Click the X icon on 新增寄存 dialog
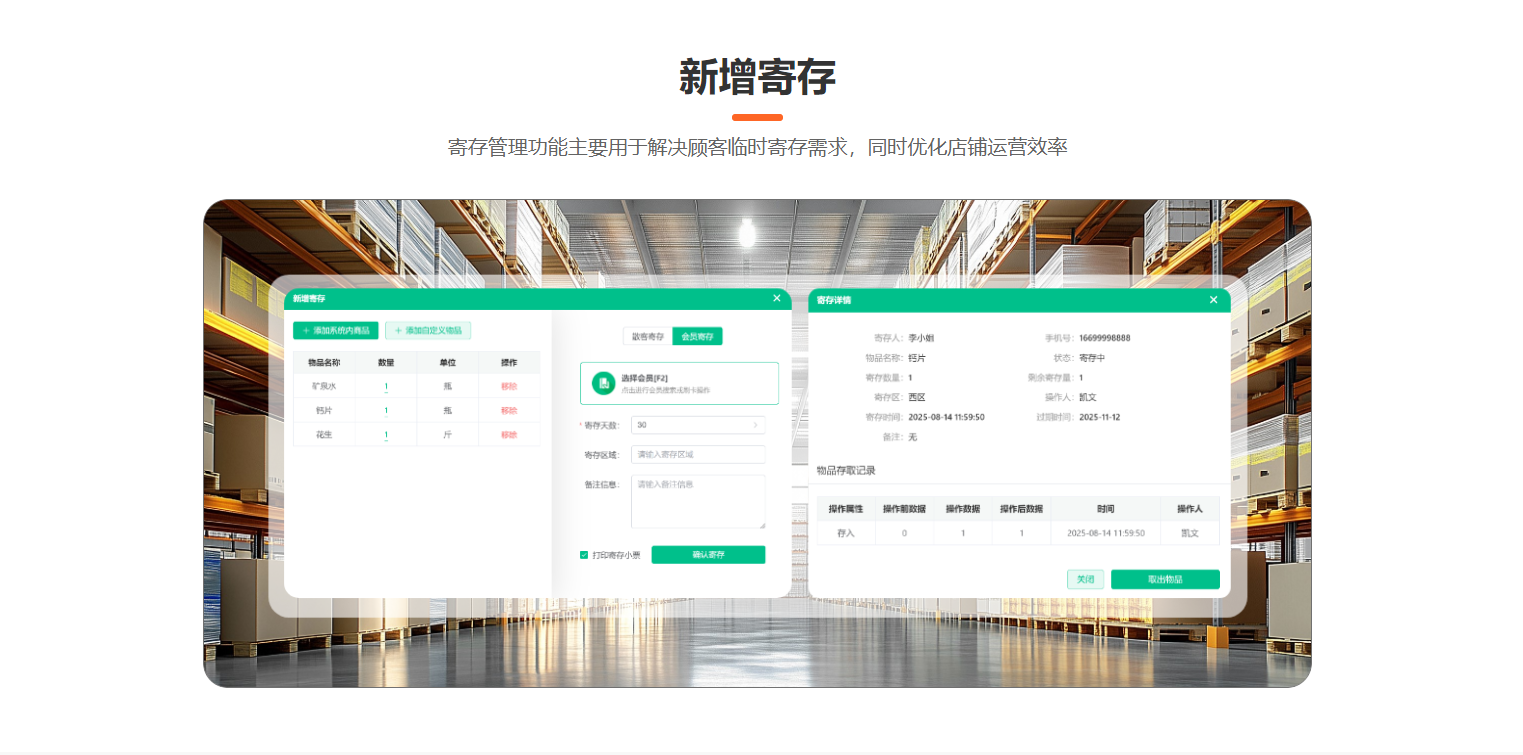Image resolution: width=1523 pixels, height=755 pixels. tap(777, 297)
